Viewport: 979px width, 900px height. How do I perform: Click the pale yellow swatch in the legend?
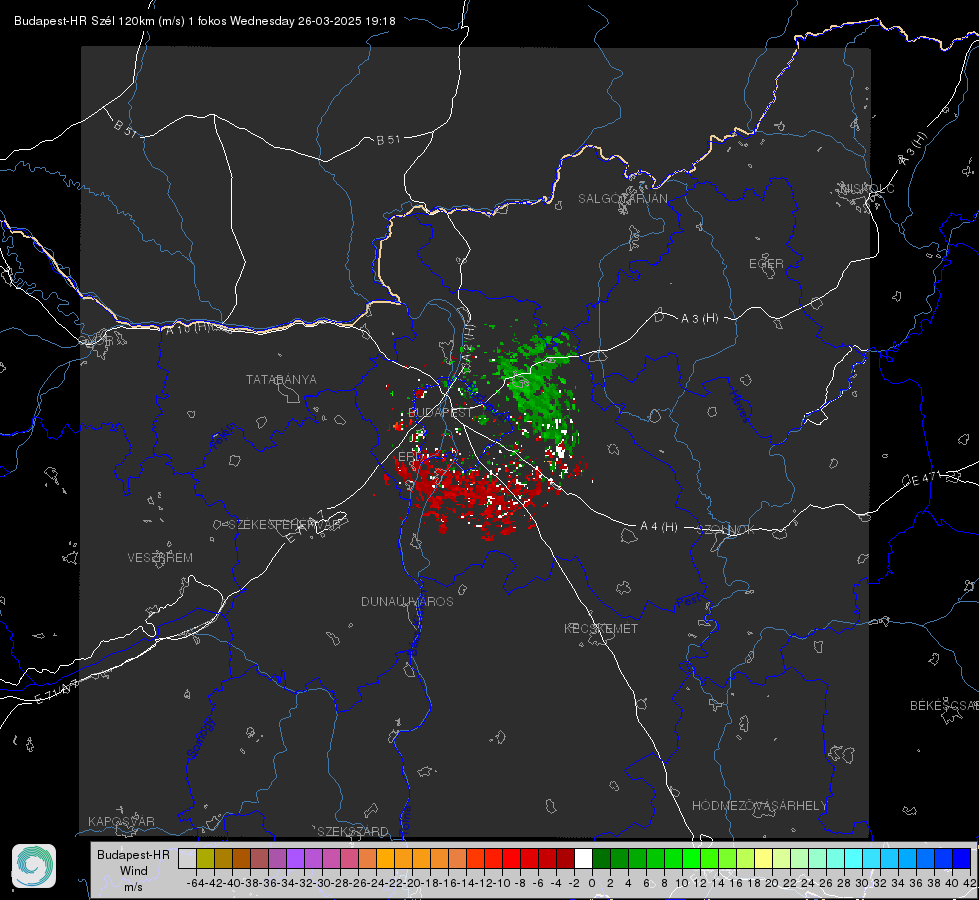(764, 859)
